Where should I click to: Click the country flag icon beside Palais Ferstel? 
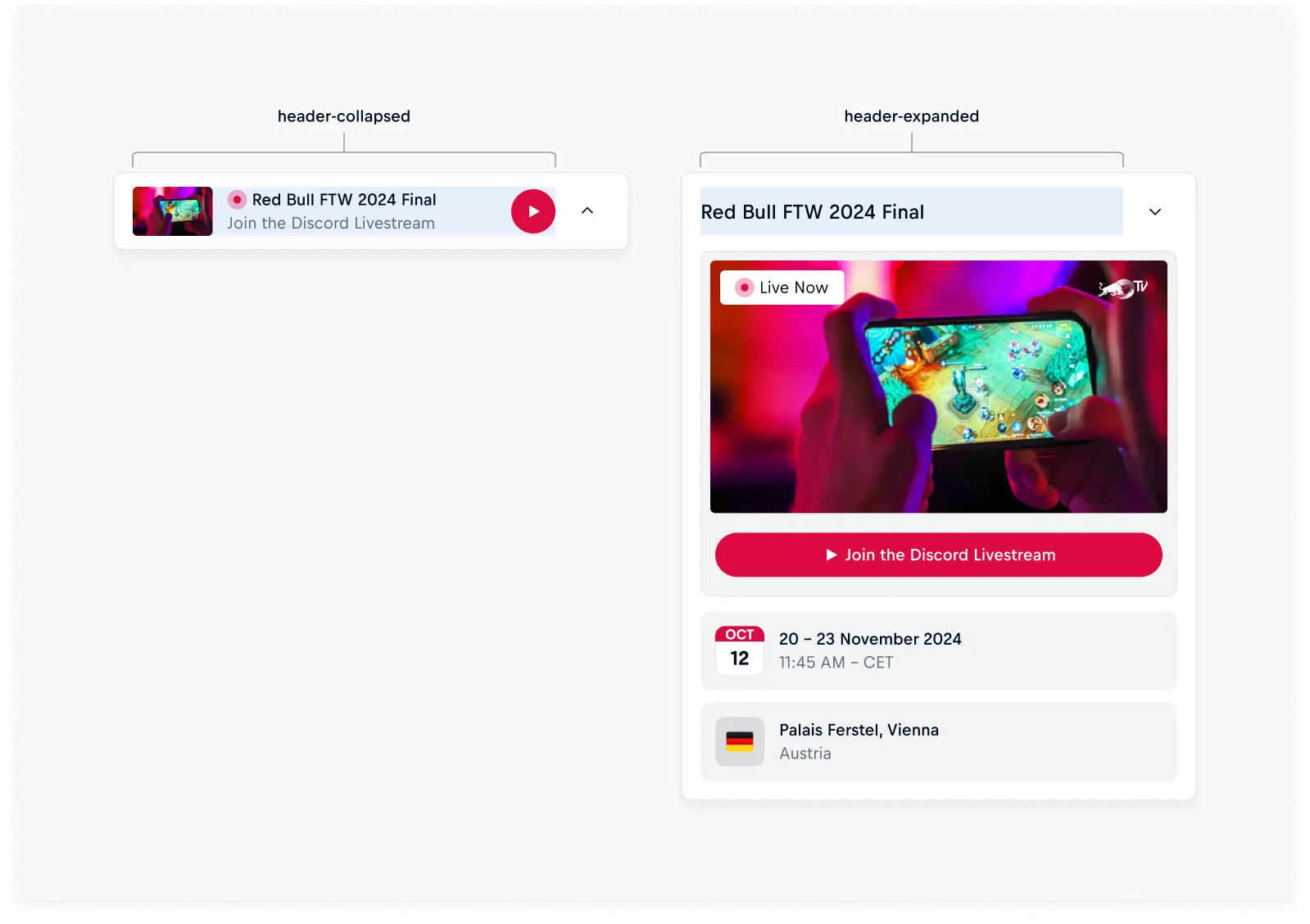pyautogui.click(x=740, y=741)
